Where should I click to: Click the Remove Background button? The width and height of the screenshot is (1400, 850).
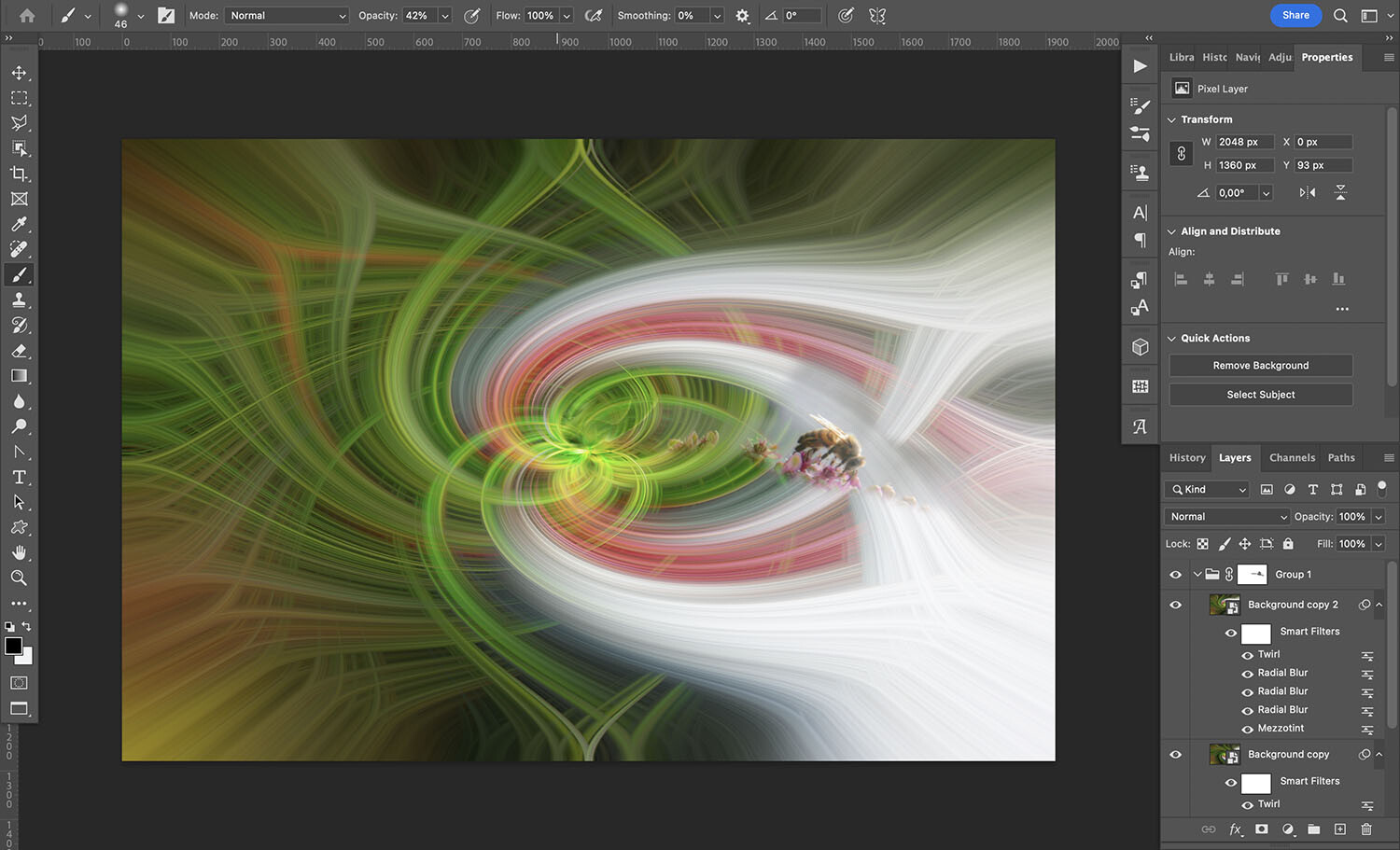[x=1260, y=365]
